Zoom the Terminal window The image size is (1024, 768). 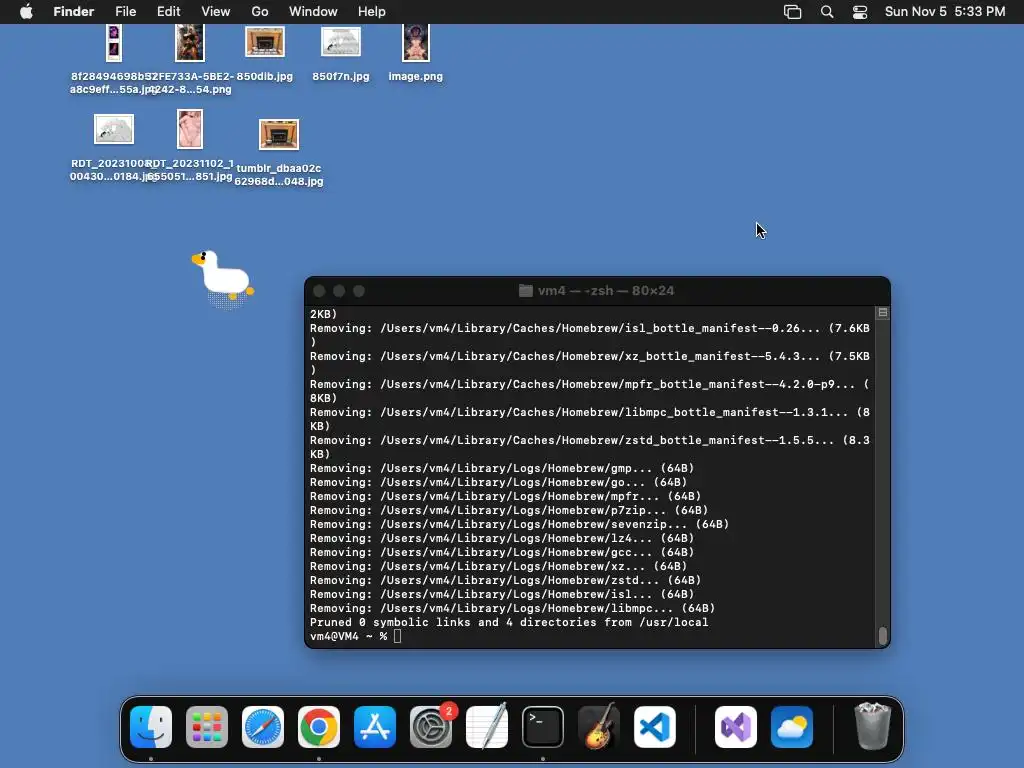pos(359,291)
